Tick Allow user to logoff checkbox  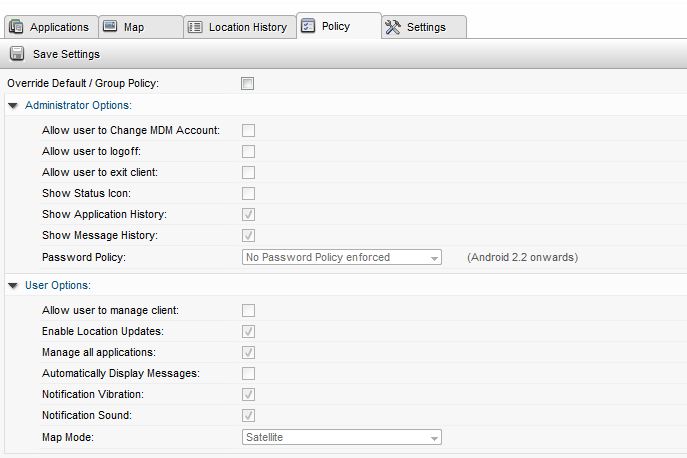tap(248, 151)
